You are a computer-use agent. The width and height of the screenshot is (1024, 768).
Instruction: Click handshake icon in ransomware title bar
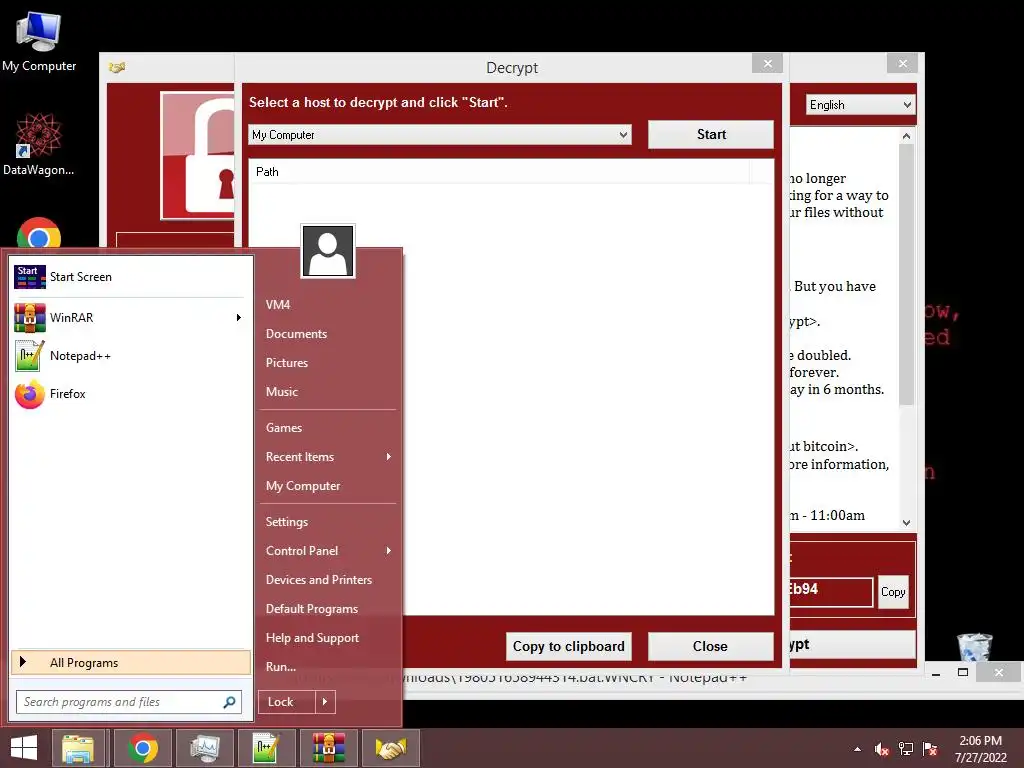[117, 67]
